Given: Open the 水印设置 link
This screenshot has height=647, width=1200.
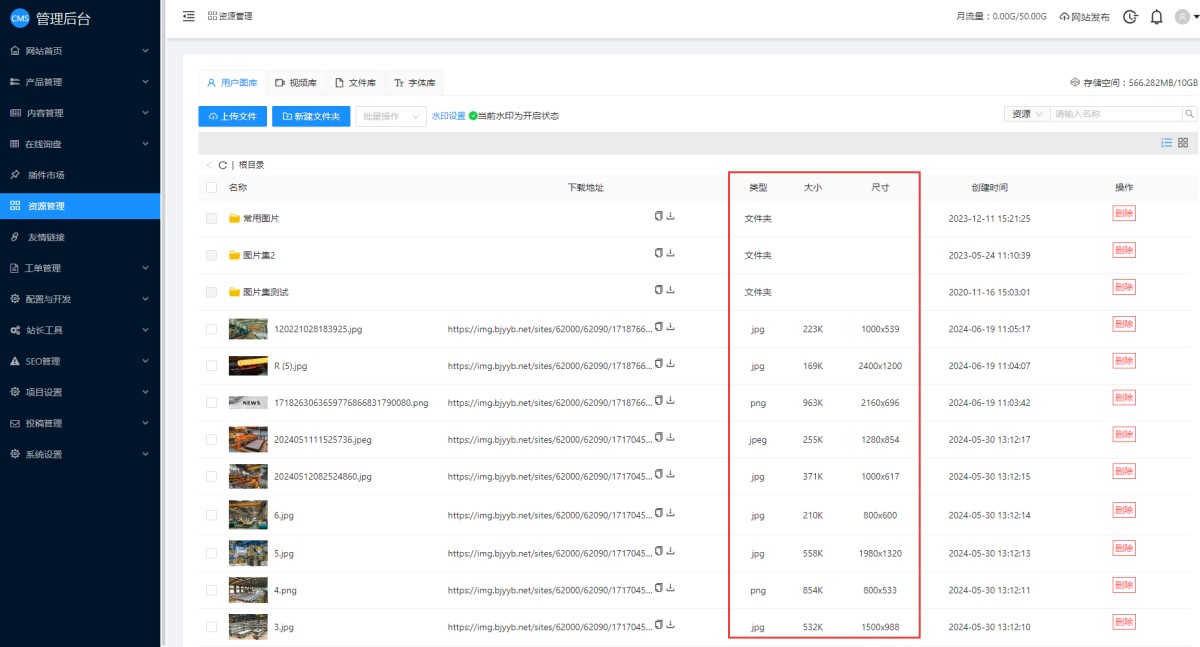Looking at the screenshot, I should pyautogui.click(x=448, y=116).
